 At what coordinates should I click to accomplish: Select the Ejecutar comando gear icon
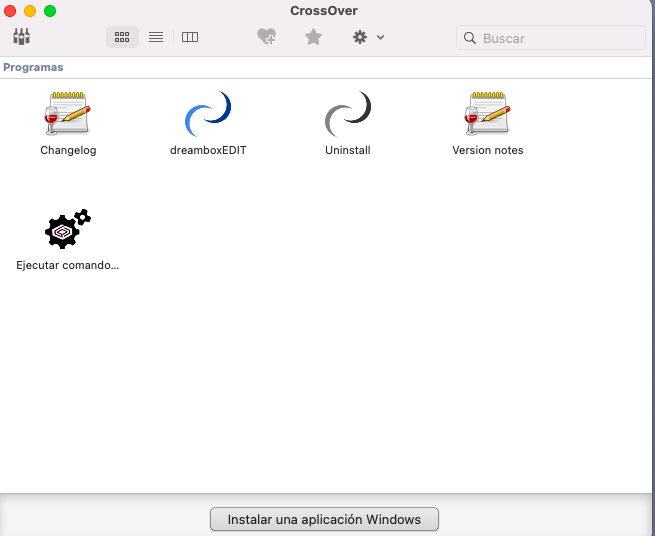(68, 230)
